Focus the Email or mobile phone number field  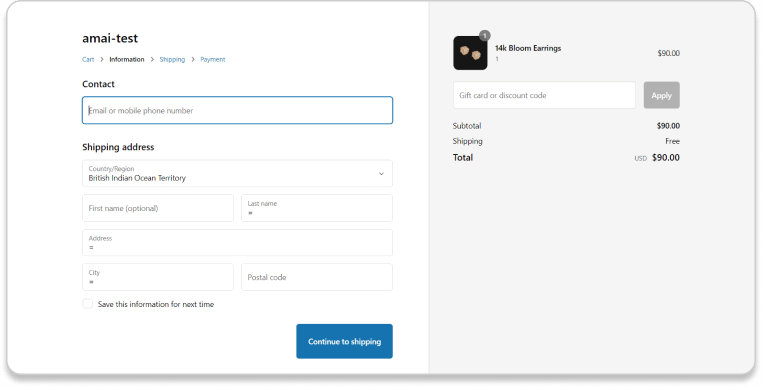(x=237, y=110)
